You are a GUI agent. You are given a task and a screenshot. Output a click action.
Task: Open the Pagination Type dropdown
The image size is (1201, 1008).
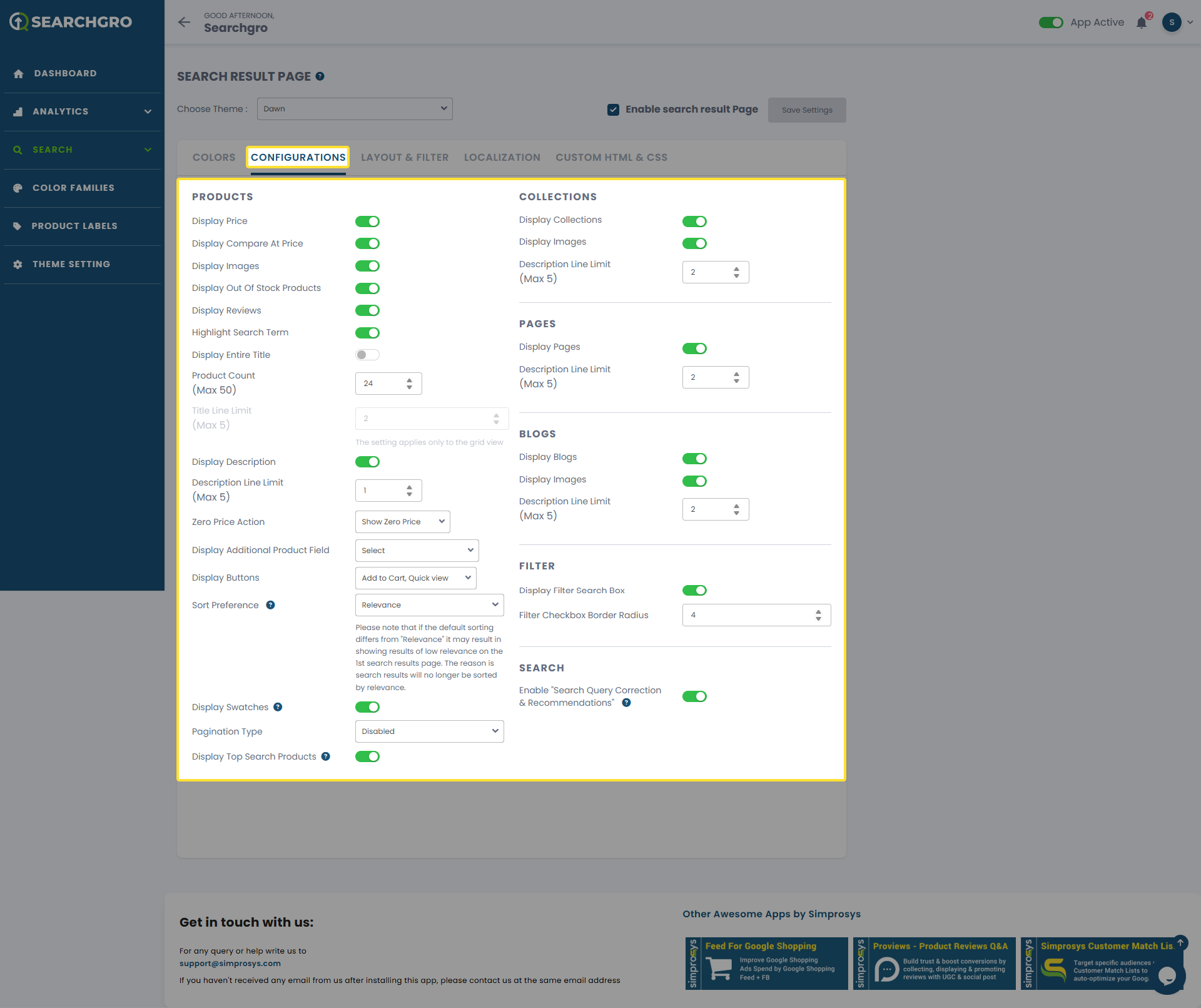(x=429, y=731)
